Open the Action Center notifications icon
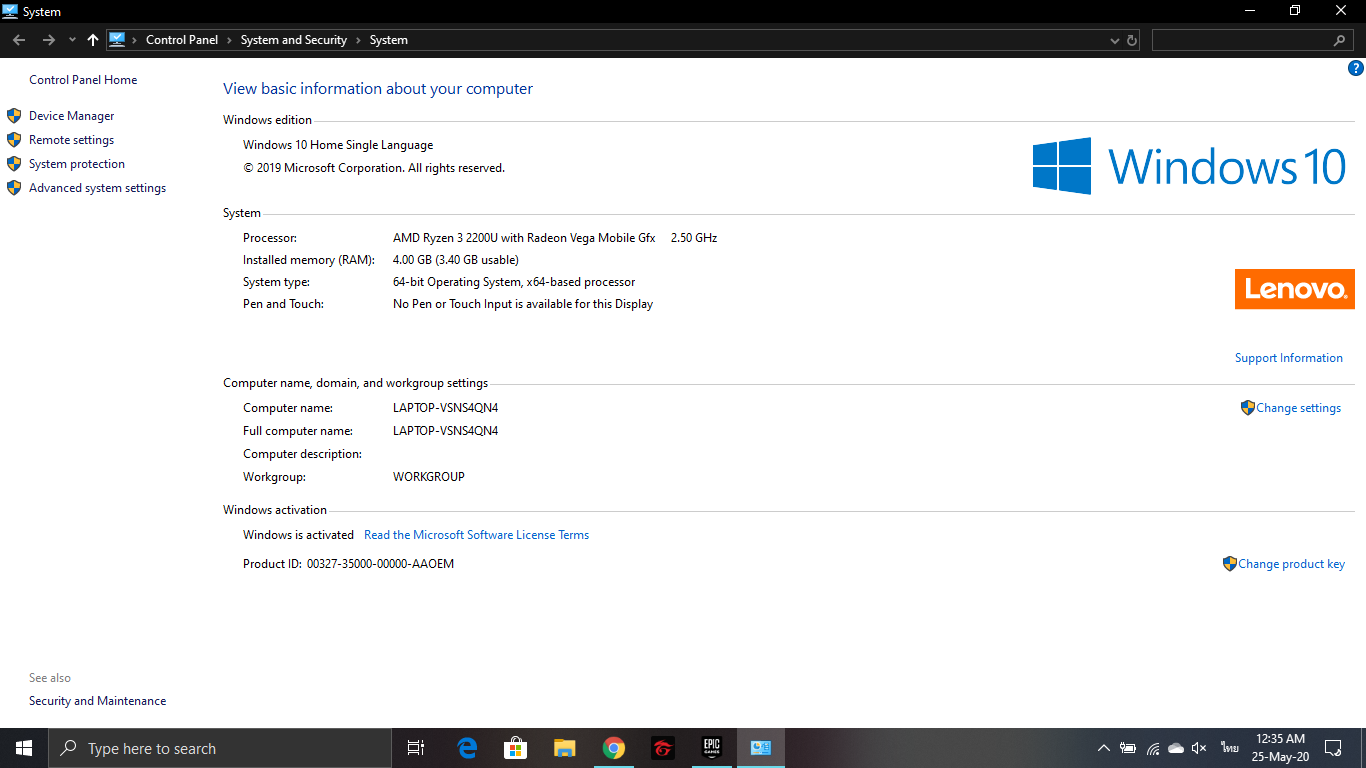Image resolution: width=1366 pixels, height=768 pixels. 1333,748
